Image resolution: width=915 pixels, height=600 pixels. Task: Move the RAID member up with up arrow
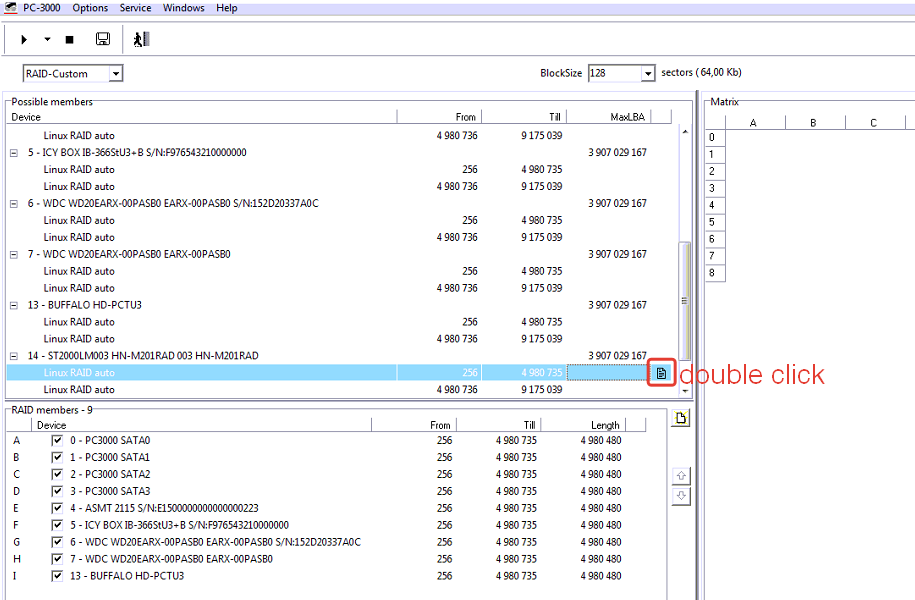681,476
